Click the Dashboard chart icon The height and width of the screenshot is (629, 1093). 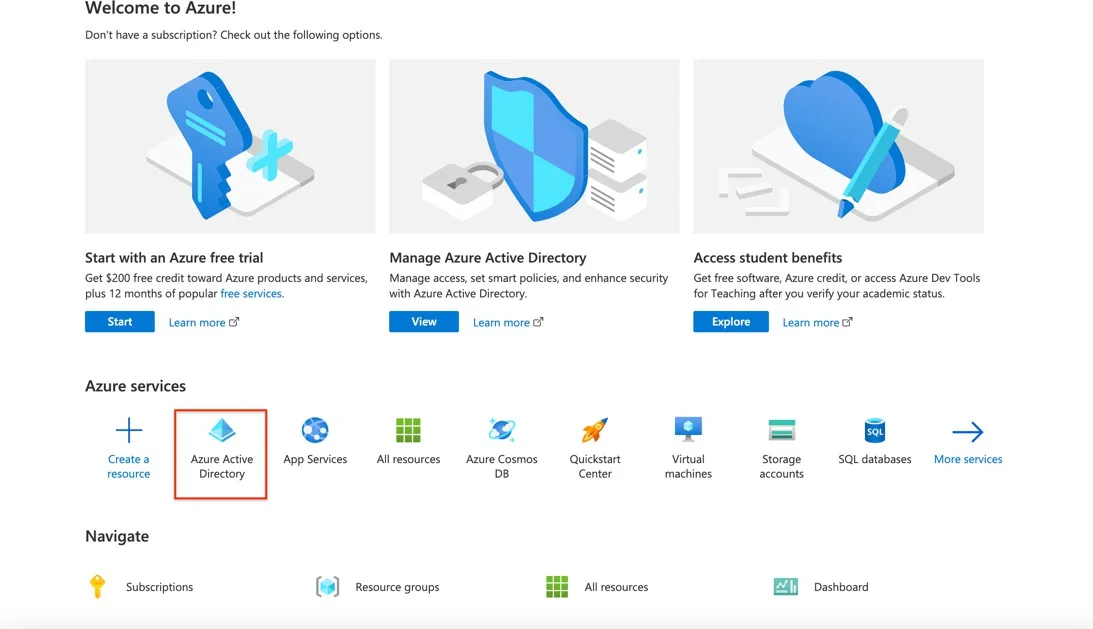(786, 586)
